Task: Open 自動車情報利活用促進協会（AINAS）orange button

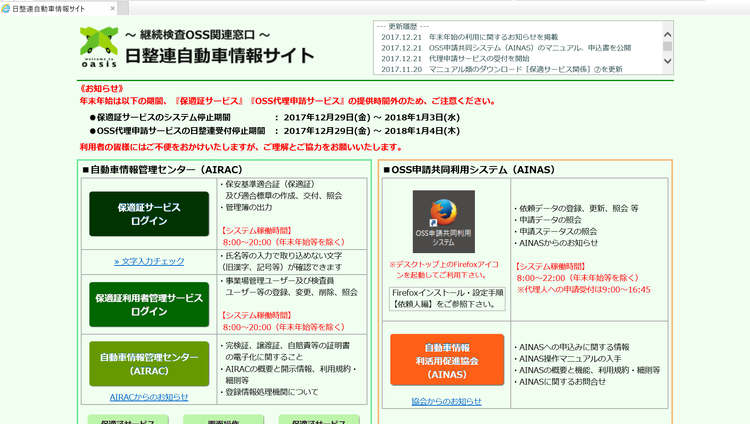Action: pyautogui.click(x=447, y=360)
